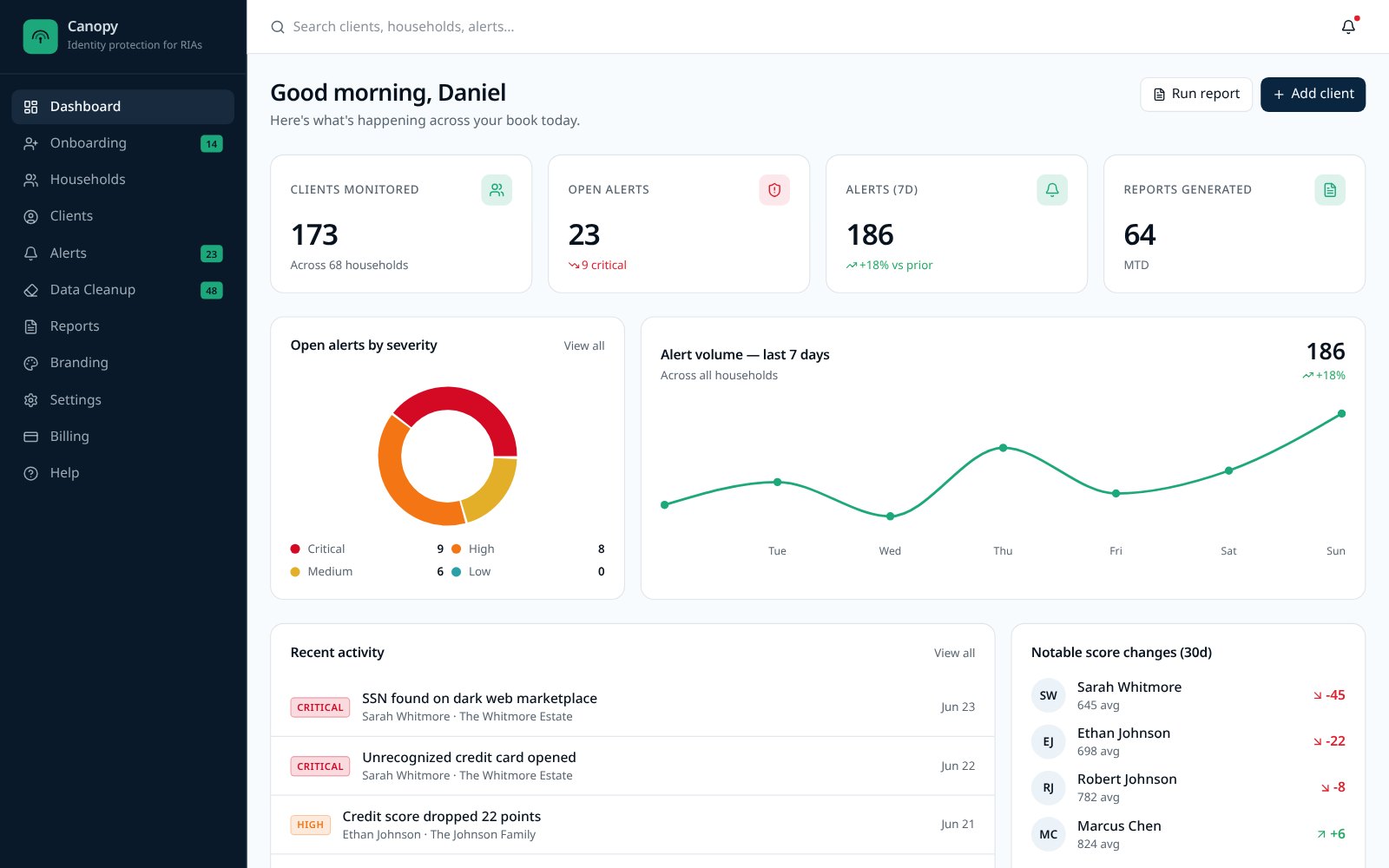Image resolution: width=1389 pixels, height=868 pixels.
Task: Open the notifications bell
Action: pyautogui.click(x=1348, y=27)
